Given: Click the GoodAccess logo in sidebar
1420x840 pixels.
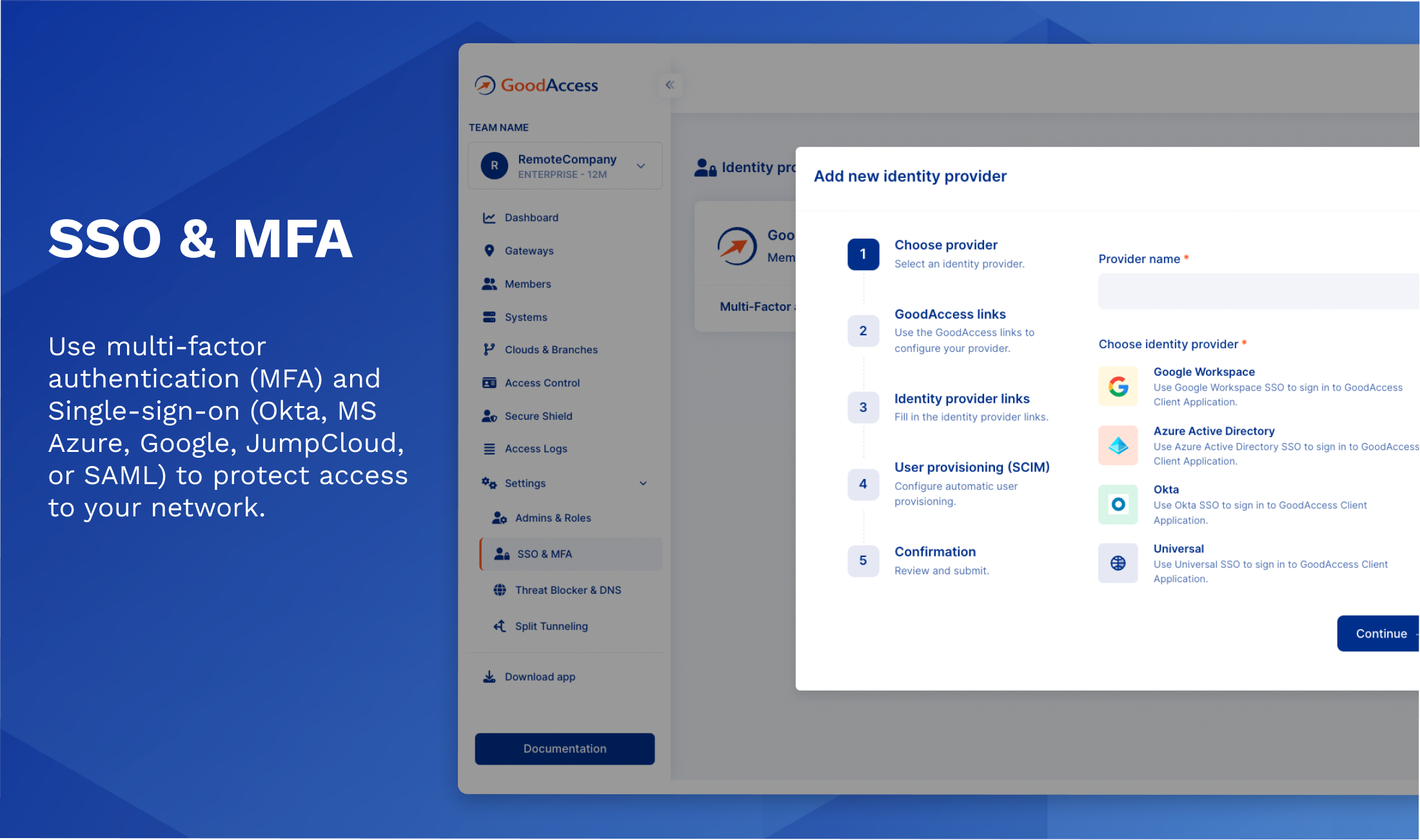Looking at the screenshot, I should 537,85.
